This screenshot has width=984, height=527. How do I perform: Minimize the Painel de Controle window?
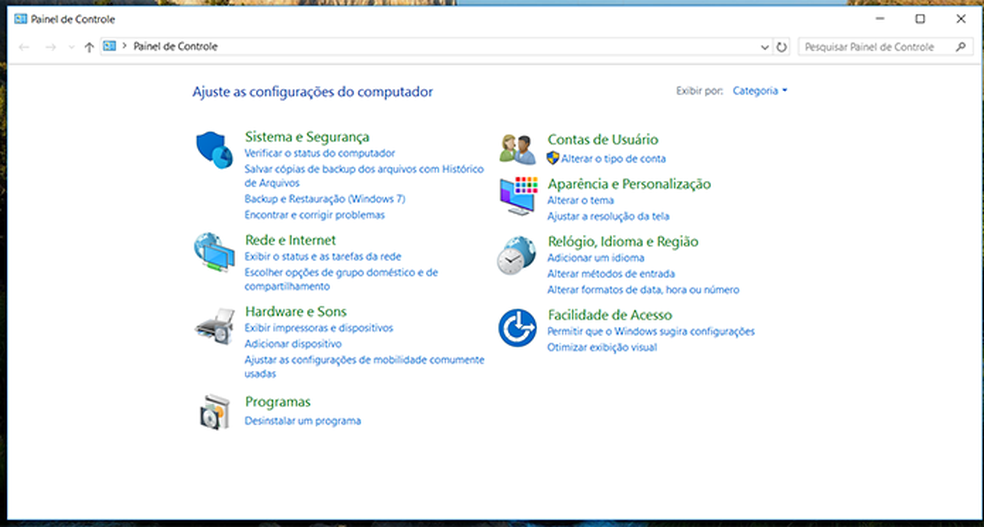(x=879, y=19)
